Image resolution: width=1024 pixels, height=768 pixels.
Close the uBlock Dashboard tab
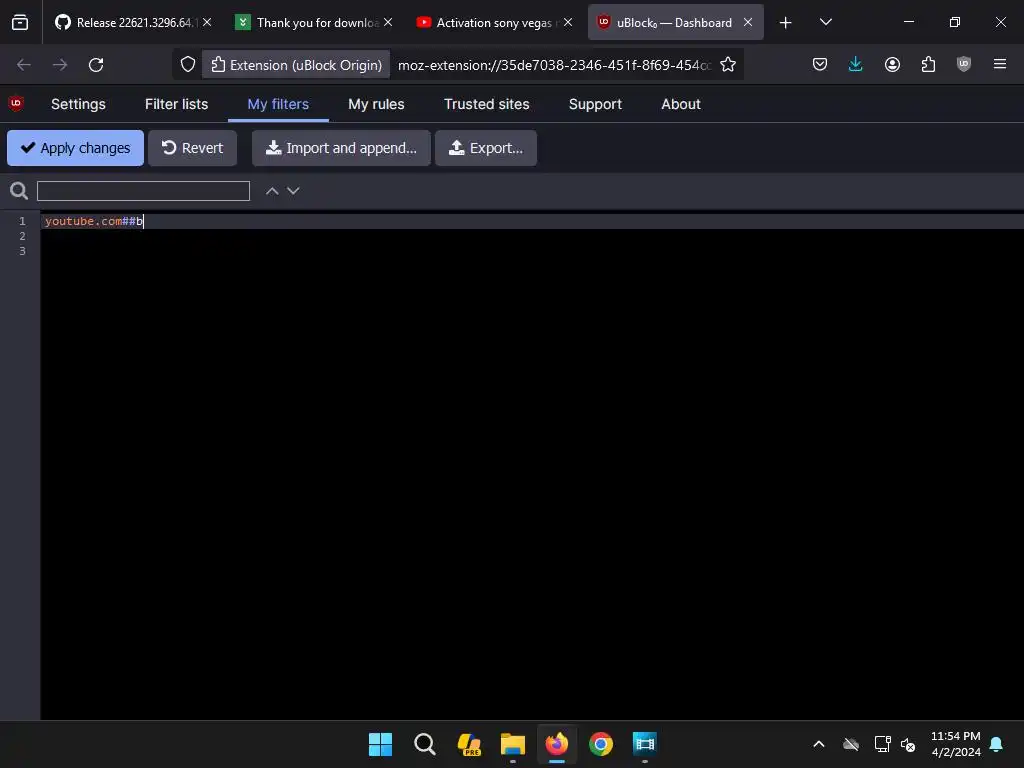pos(748,22)
